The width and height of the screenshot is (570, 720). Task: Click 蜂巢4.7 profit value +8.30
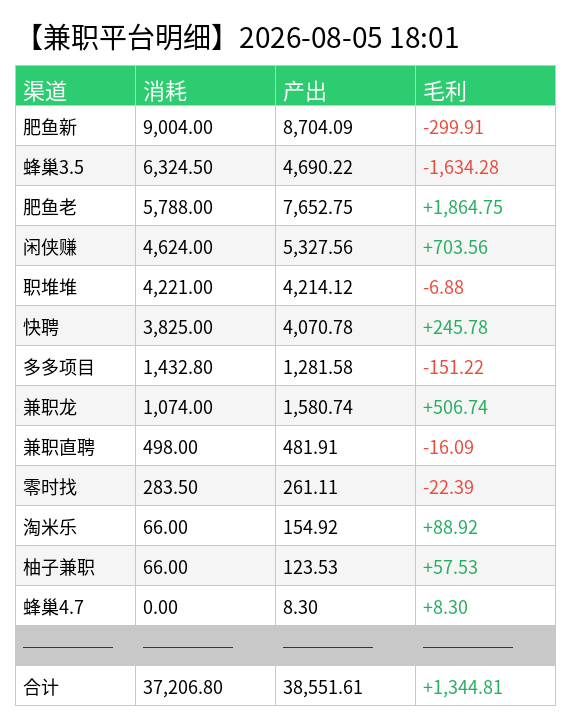coord(445,607)
